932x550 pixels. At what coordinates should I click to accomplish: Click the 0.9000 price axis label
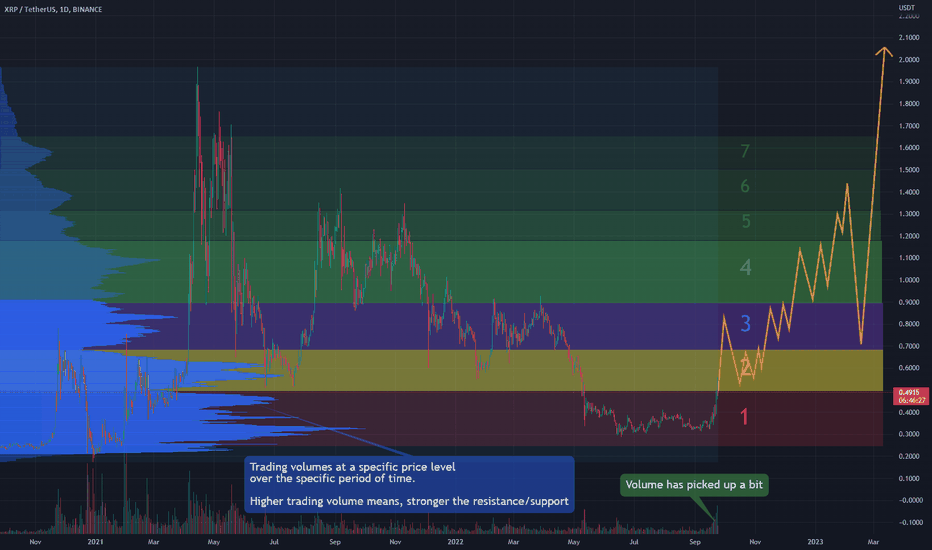(x=909, y=302)
